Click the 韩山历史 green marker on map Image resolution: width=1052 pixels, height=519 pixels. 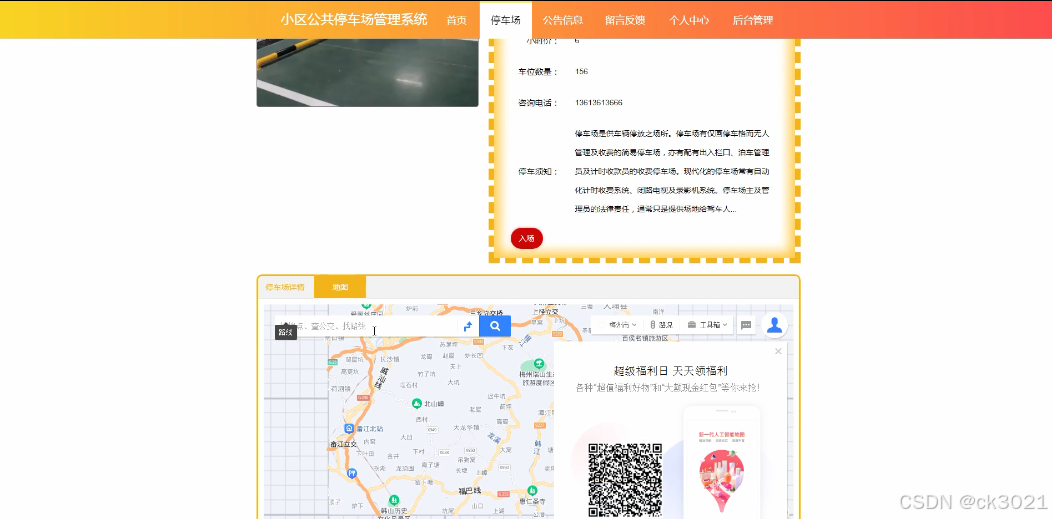click(394, 500)
